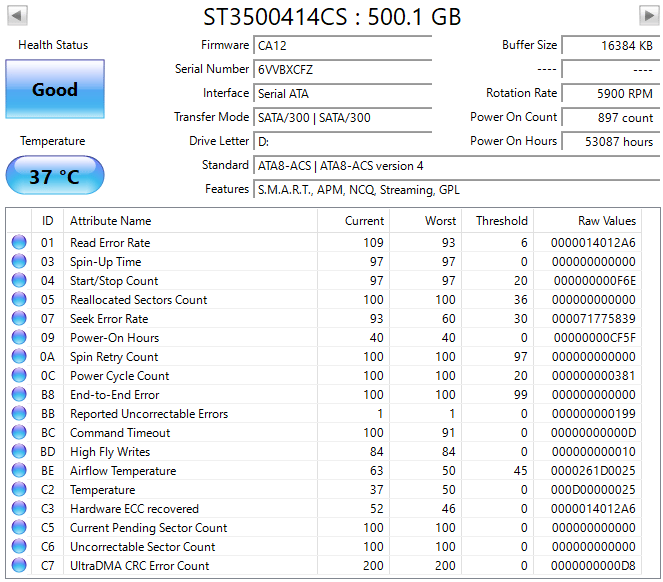The image size is (663, 582).
Task: Click status orb for Spin-Up Time
Action: [19, 261]
